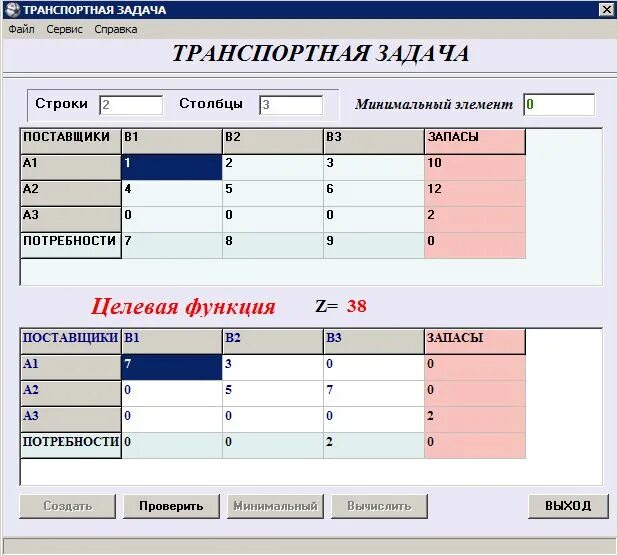Click the Строки input field
Image resolution: width=618 pixels, height=556 pixels.
pos(131,105)
